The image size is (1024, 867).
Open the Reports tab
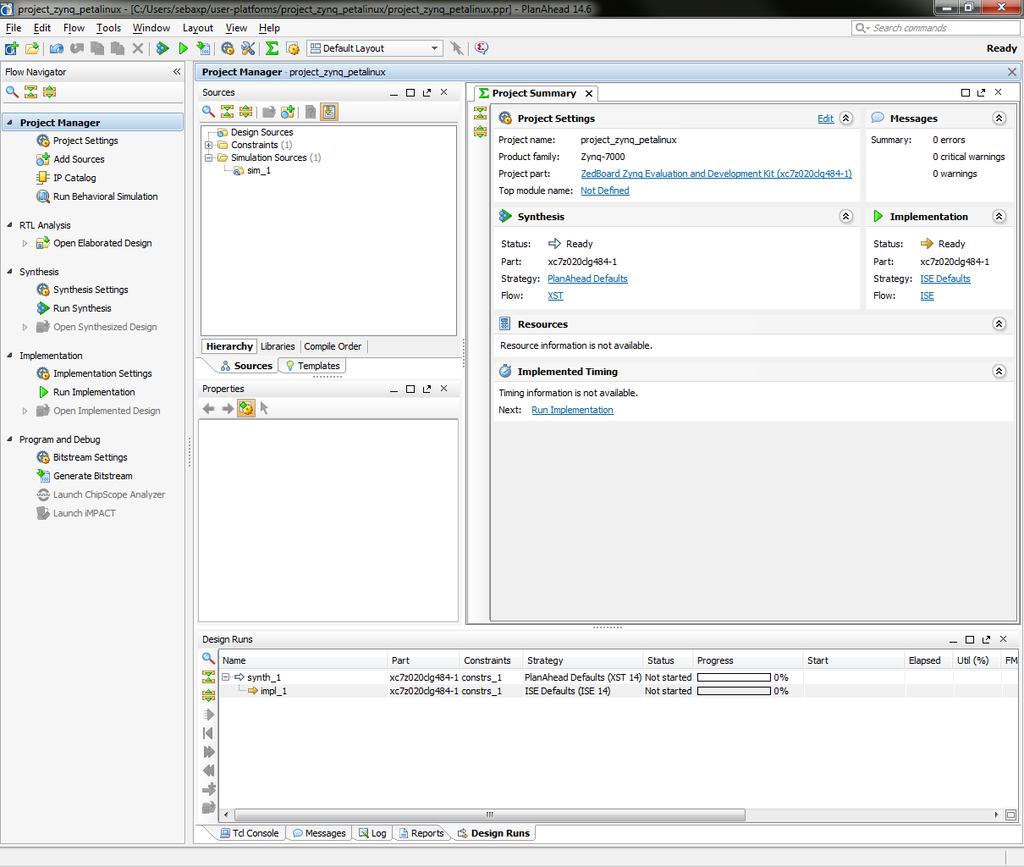coord(421,833)
